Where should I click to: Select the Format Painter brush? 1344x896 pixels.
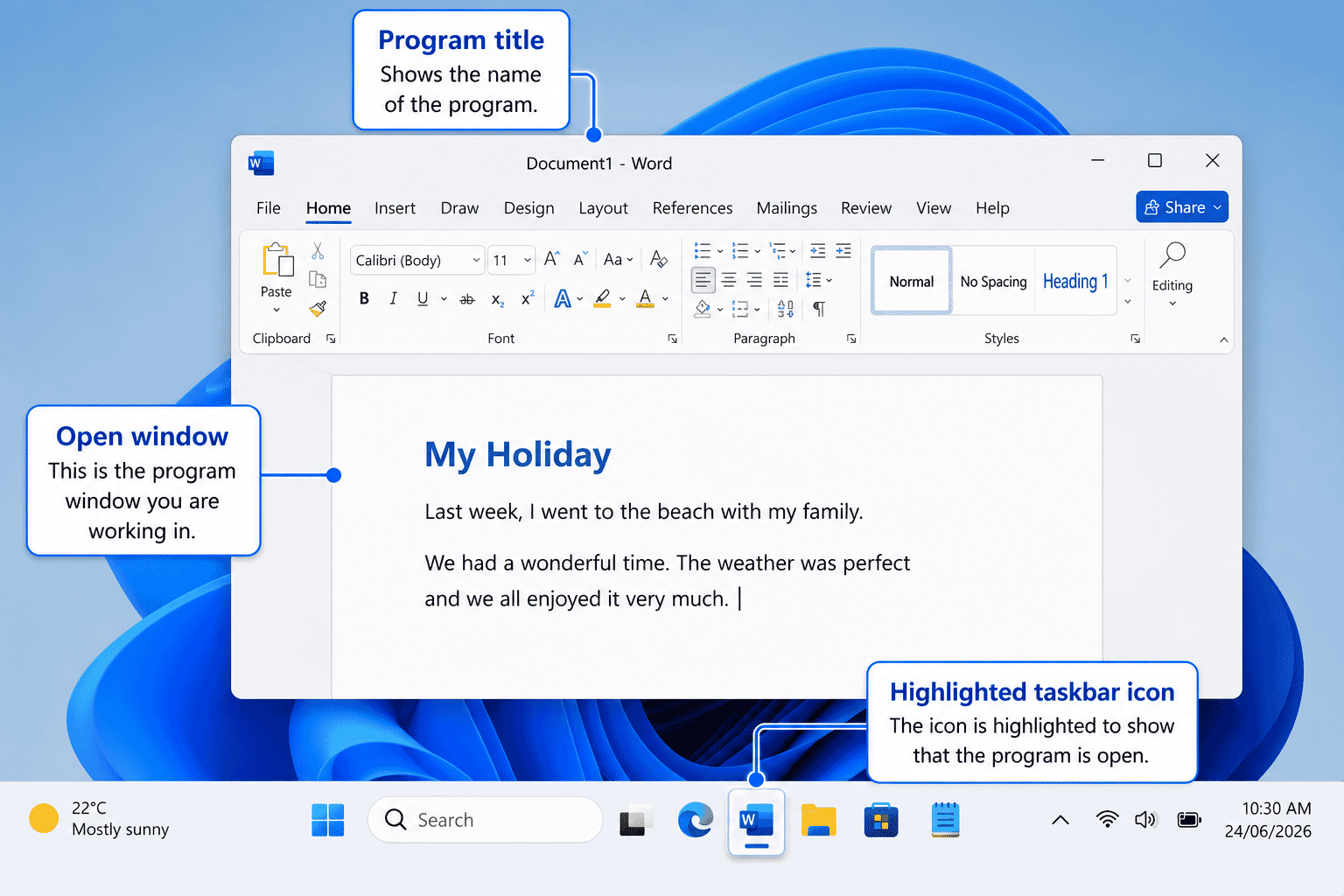(318, 308)
